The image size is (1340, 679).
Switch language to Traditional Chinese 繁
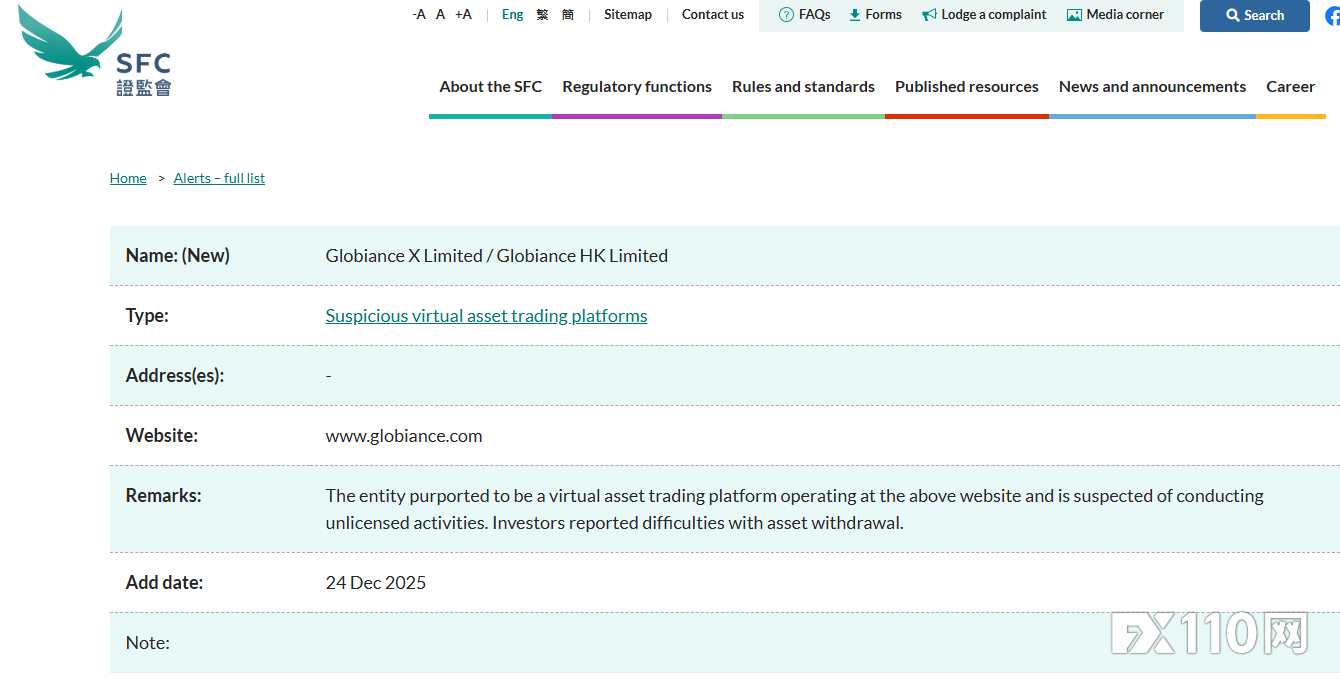tap(542, 15)
